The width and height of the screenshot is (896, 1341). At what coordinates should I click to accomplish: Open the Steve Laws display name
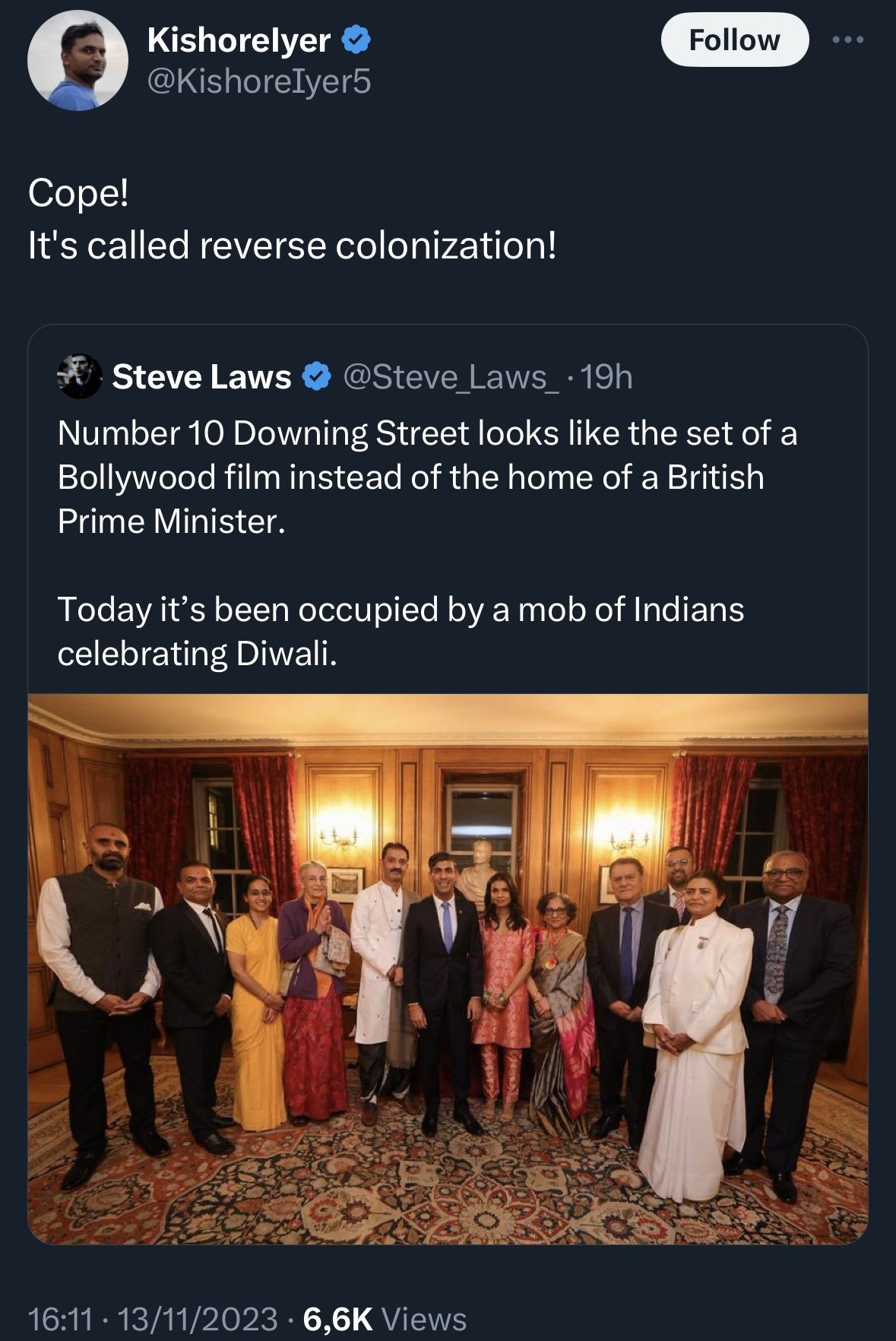click(201, 376)
